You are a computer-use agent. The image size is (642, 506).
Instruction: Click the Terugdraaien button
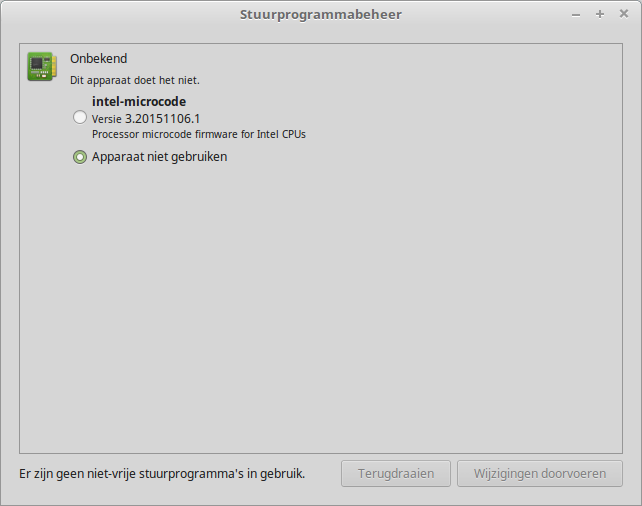click(396, 474)
